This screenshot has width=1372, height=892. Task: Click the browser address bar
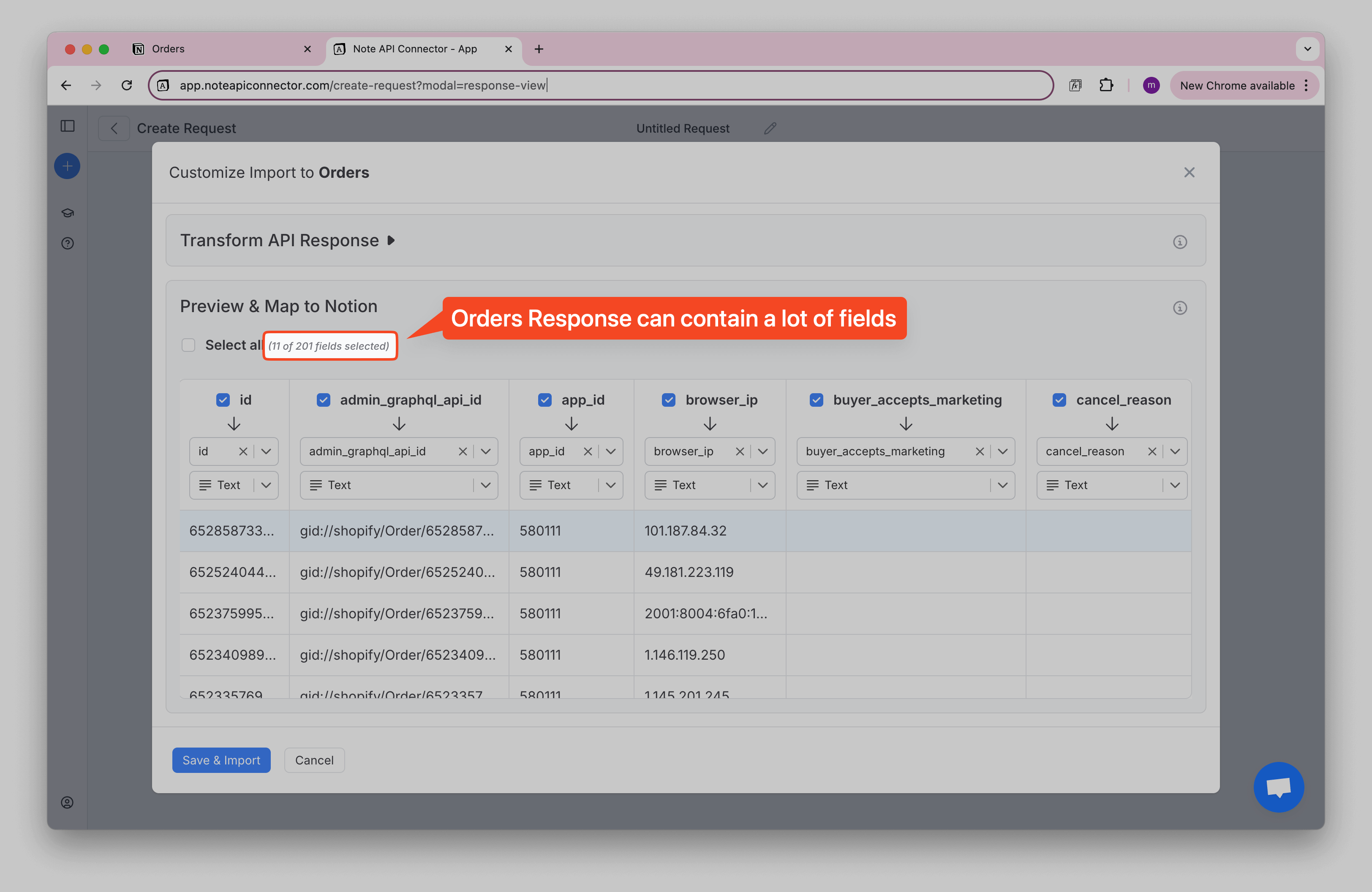[x=599, y=85]
